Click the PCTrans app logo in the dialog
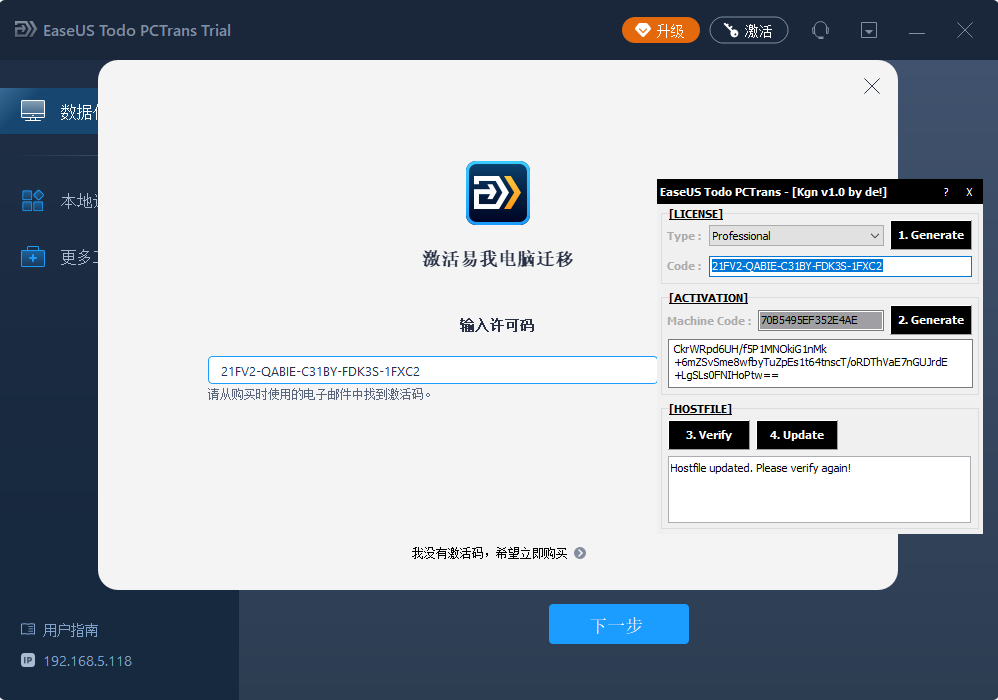Viewport: 998px width, 700px height. click(498, 193)
